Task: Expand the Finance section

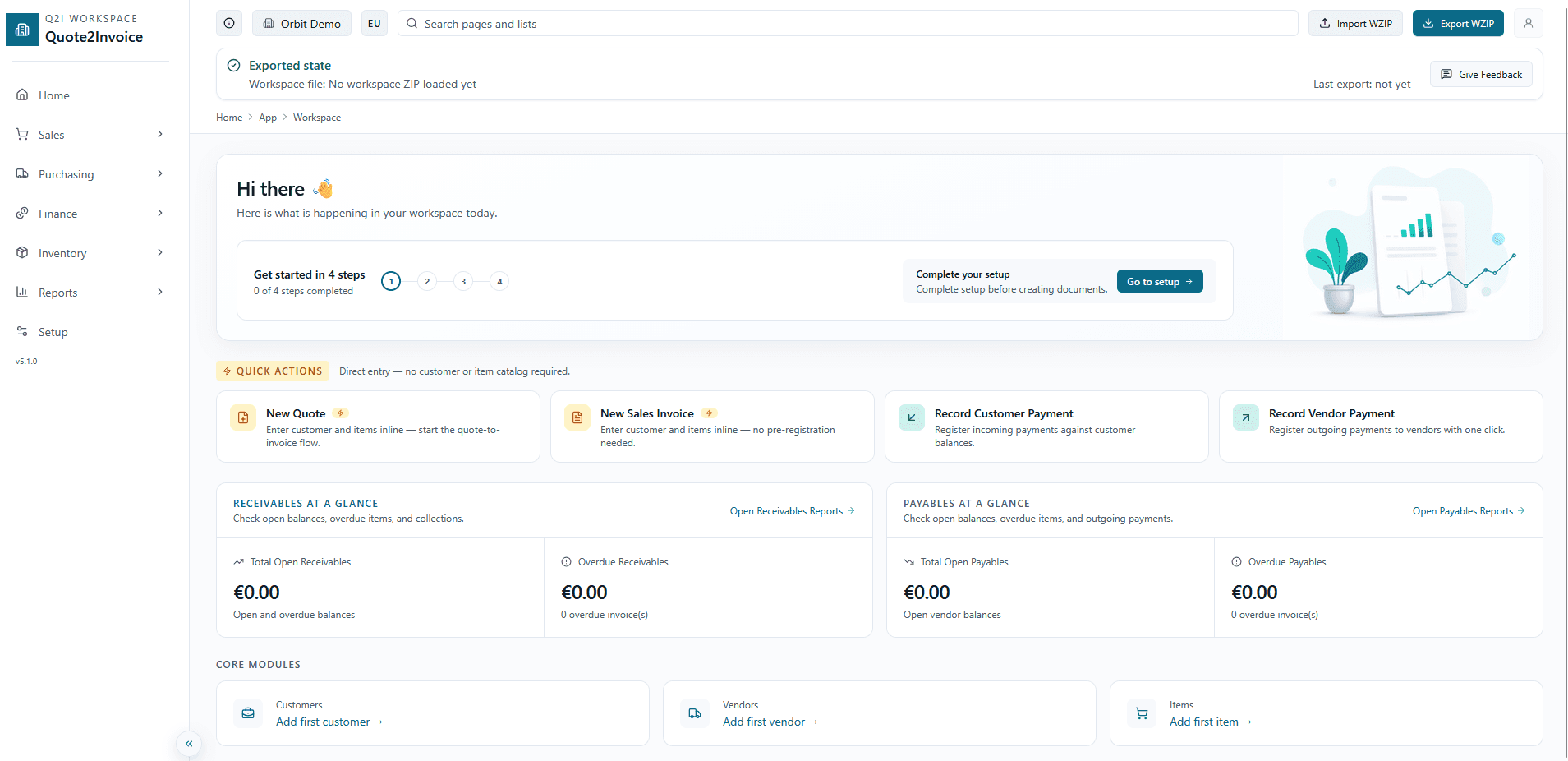Action: [x=57, y=213]
